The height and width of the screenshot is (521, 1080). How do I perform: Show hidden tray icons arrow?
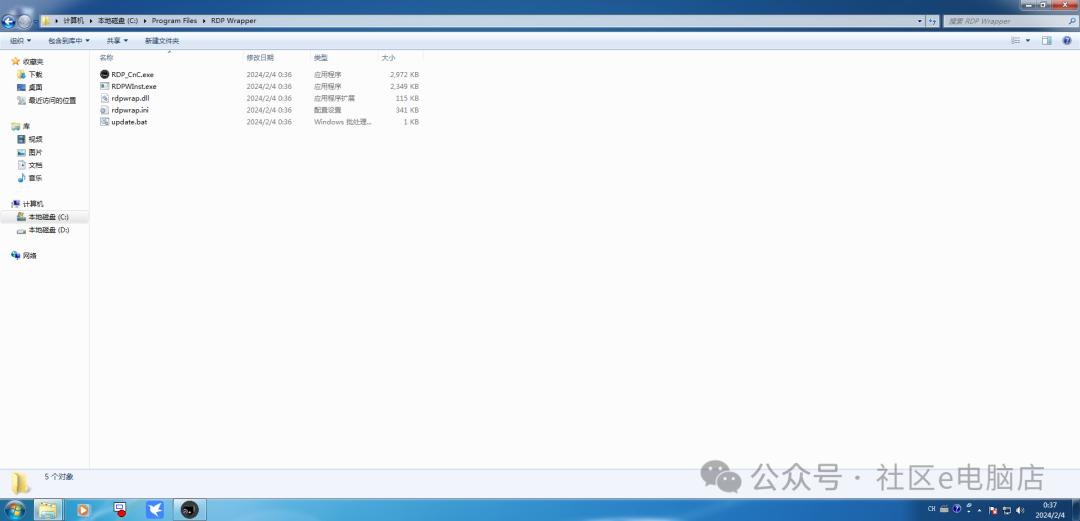[x=979, y=511]
